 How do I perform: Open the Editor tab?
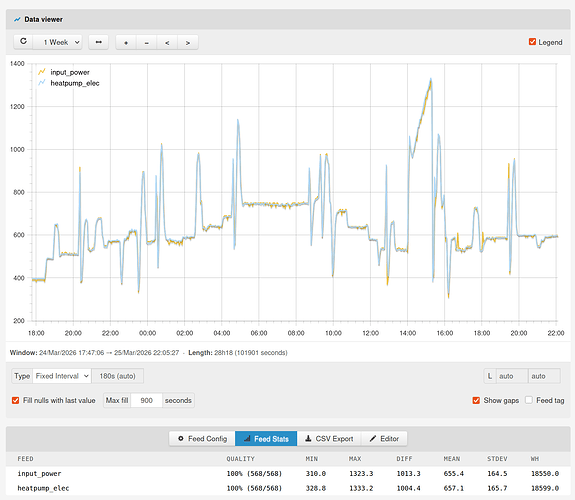[x=384, y=439]
